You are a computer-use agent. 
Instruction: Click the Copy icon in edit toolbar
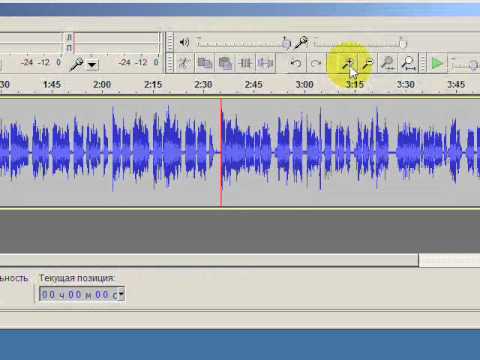(204, 63)
